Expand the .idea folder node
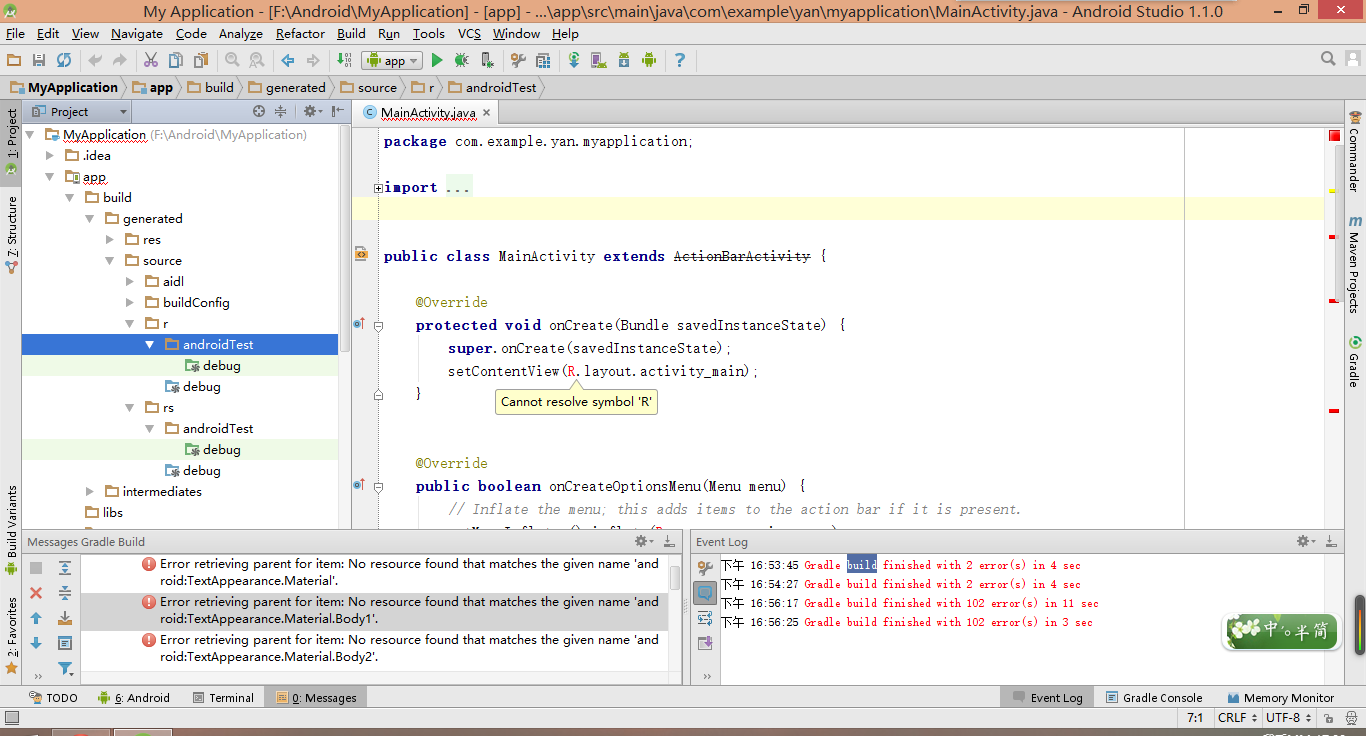Screen dimensions: 1366x736 coord(49,156)
